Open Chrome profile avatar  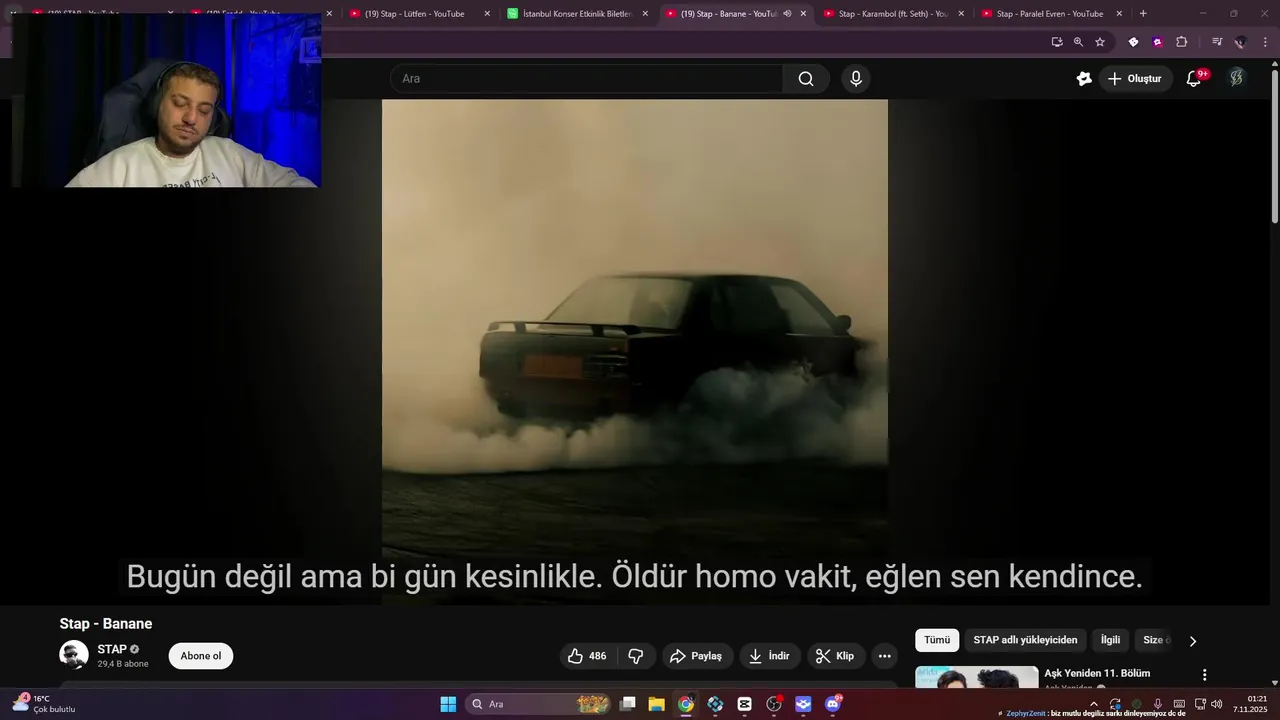pyautogui.click(x=1241, y=42)
